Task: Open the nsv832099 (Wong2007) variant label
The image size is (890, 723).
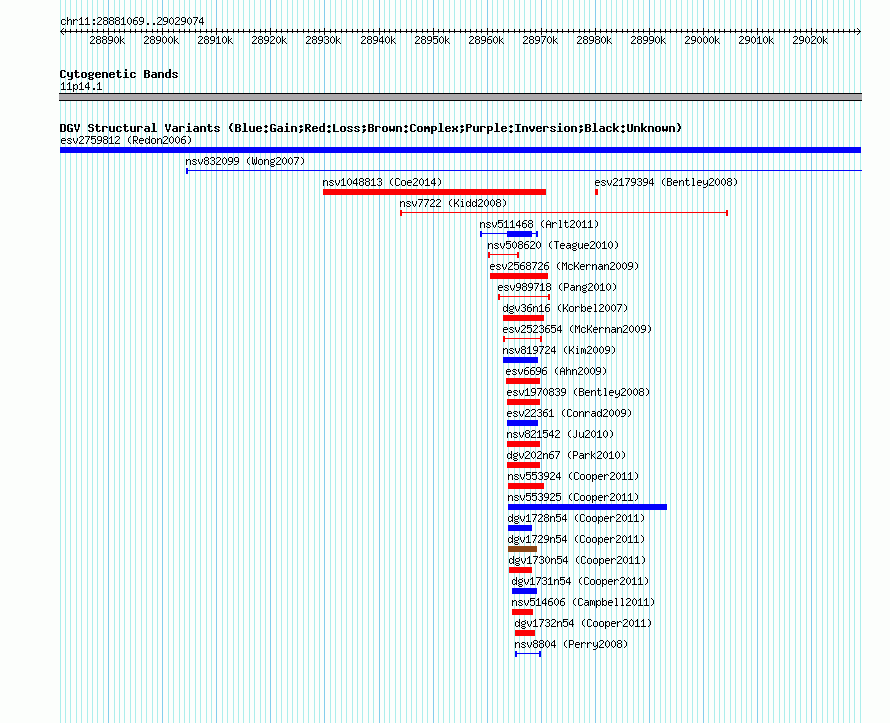Action: tap(245, 161)
